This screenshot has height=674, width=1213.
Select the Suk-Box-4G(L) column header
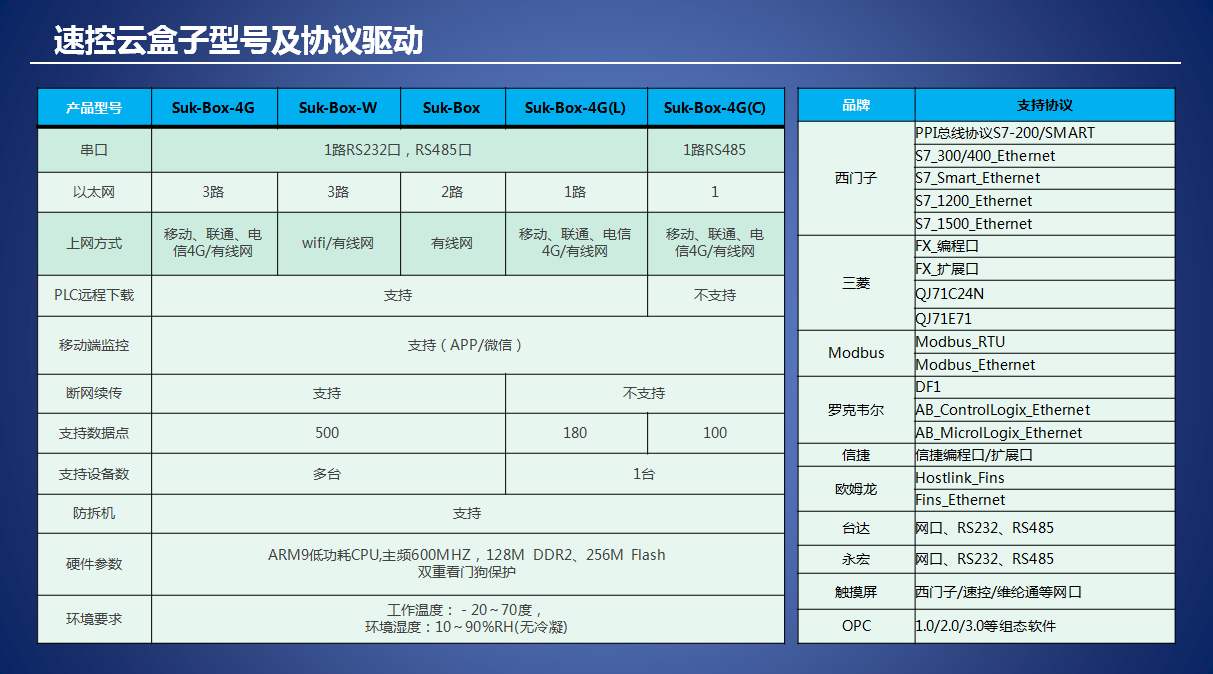[x=575, y=108]
